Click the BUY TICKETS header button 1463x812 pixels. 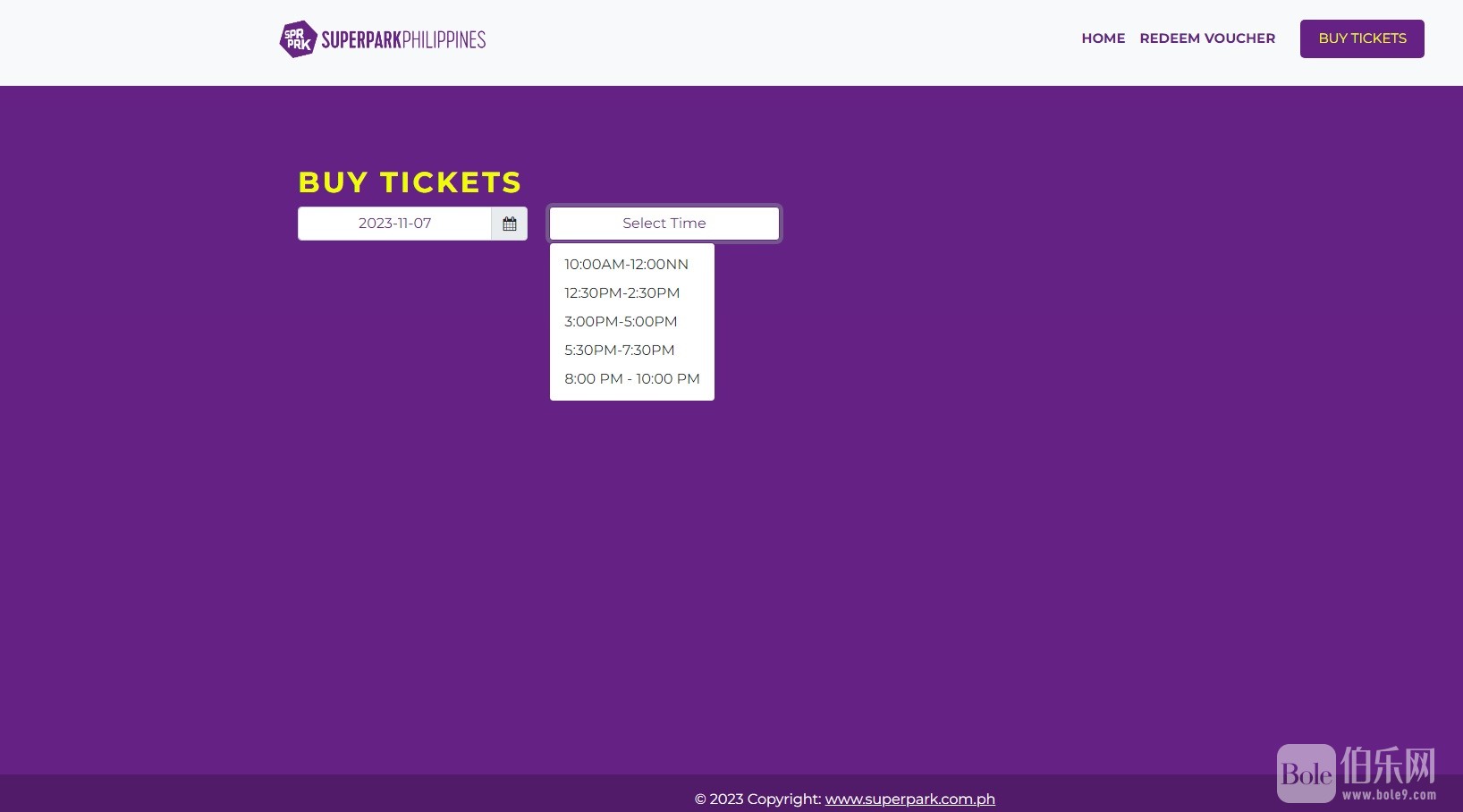[x=1362, y=38]
